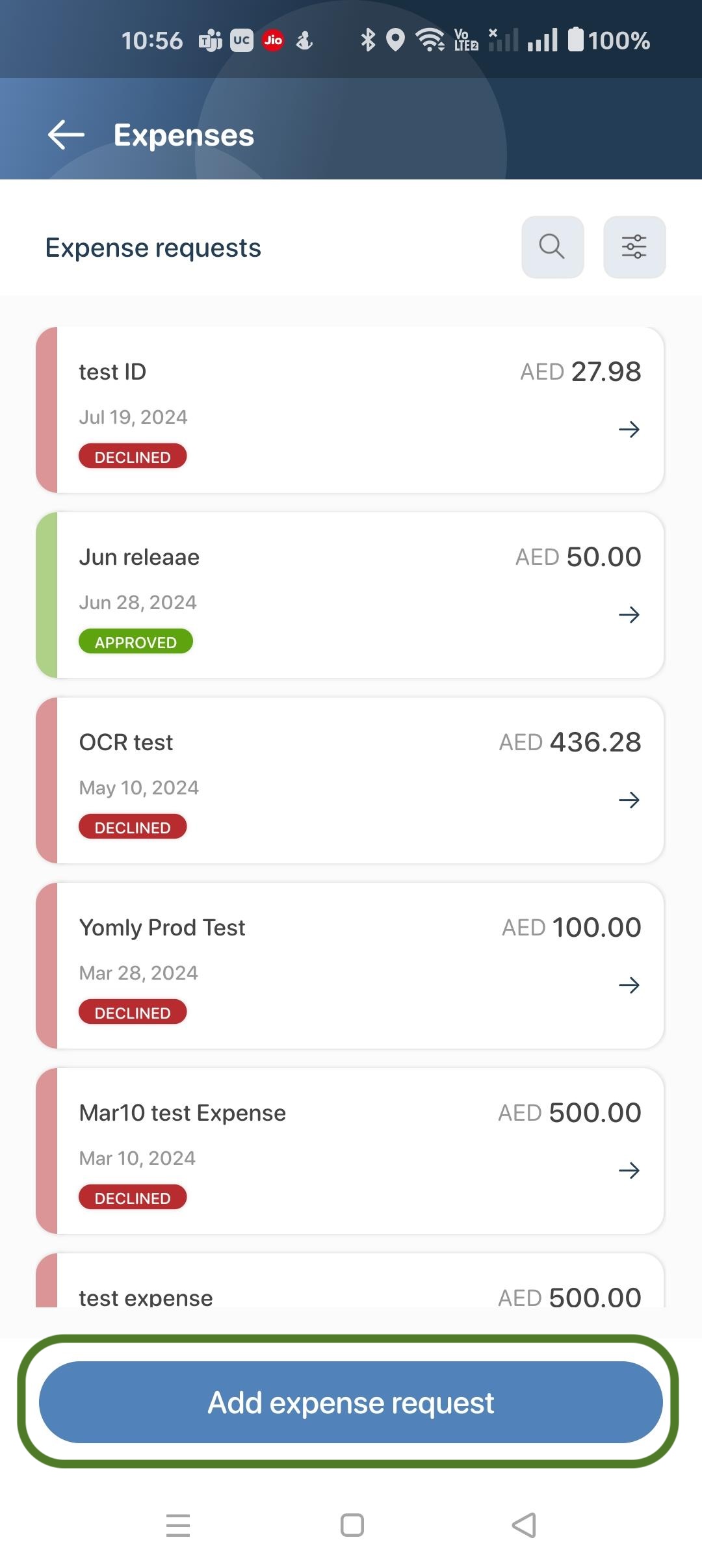Tap the arrow on Jun releaae expense
Screen dimensions: 702x1568
(x=629, y=614)
